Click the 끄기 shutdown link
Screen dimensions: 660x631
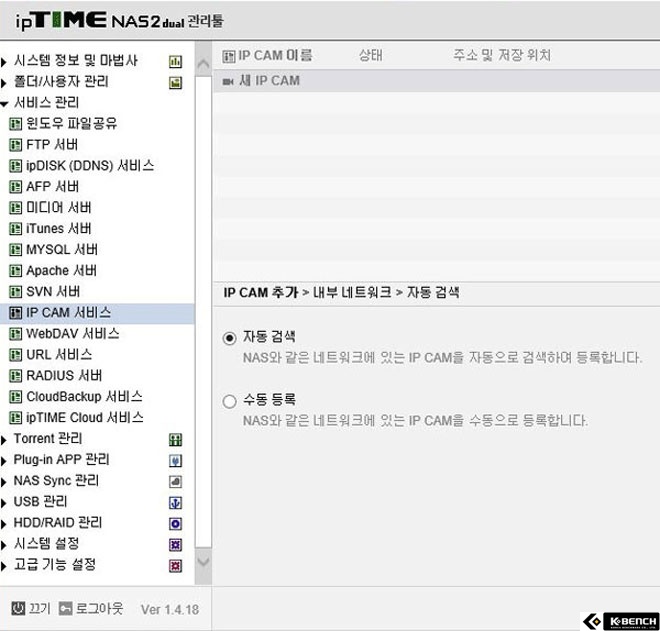(x=39, y=608)
